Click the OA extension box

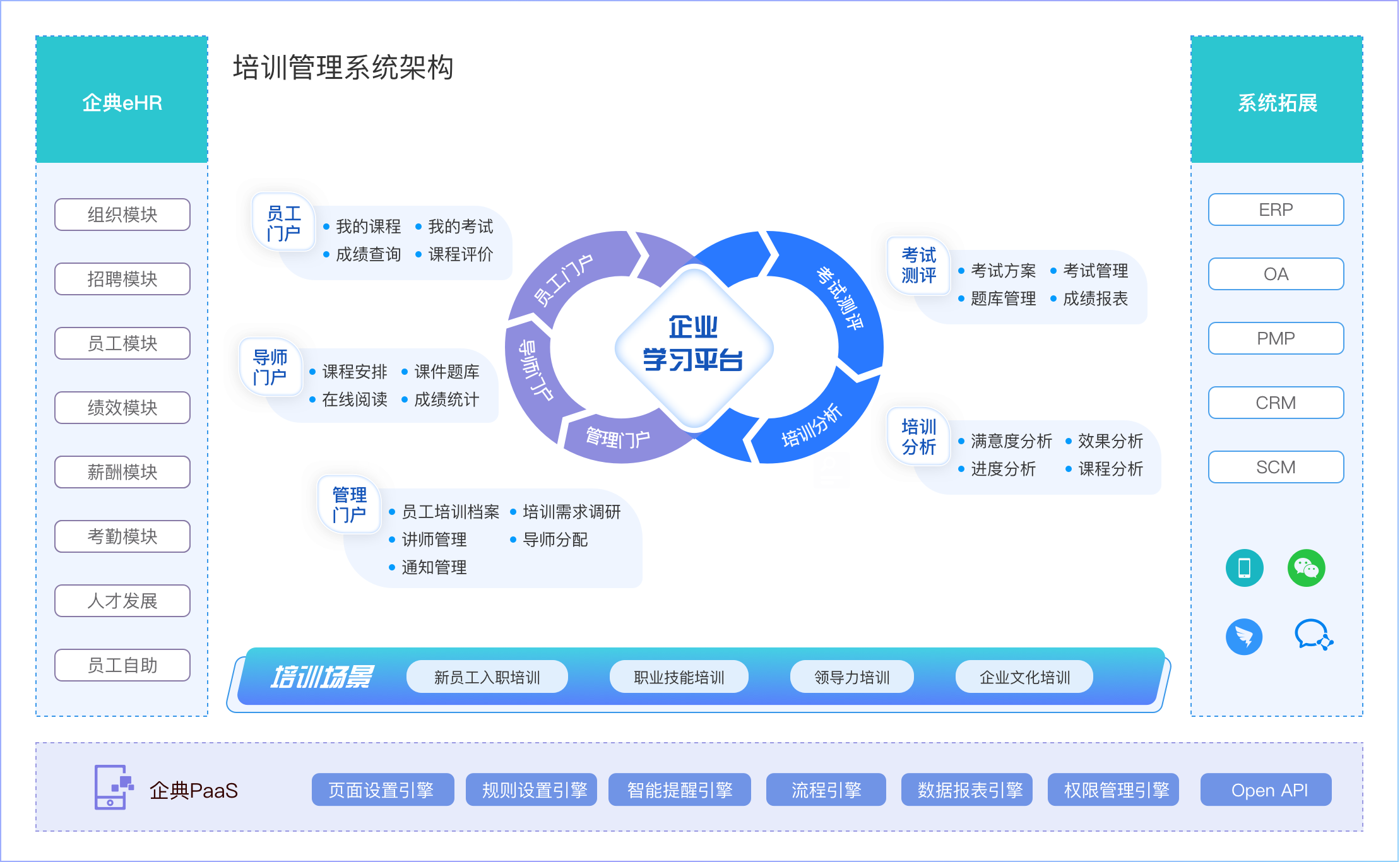point(1276,274)
